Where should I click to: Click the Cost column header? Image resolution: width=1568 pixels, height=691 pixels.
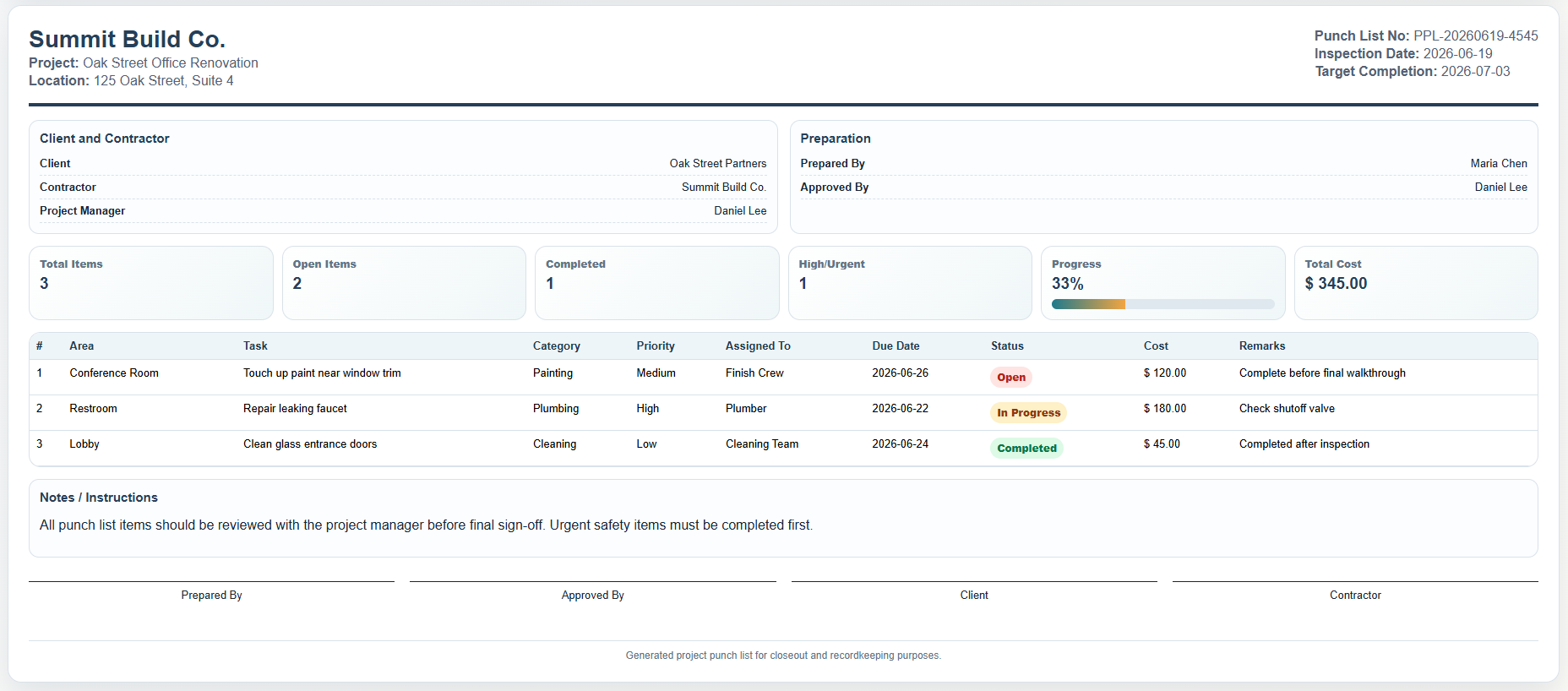[1156, 346]
